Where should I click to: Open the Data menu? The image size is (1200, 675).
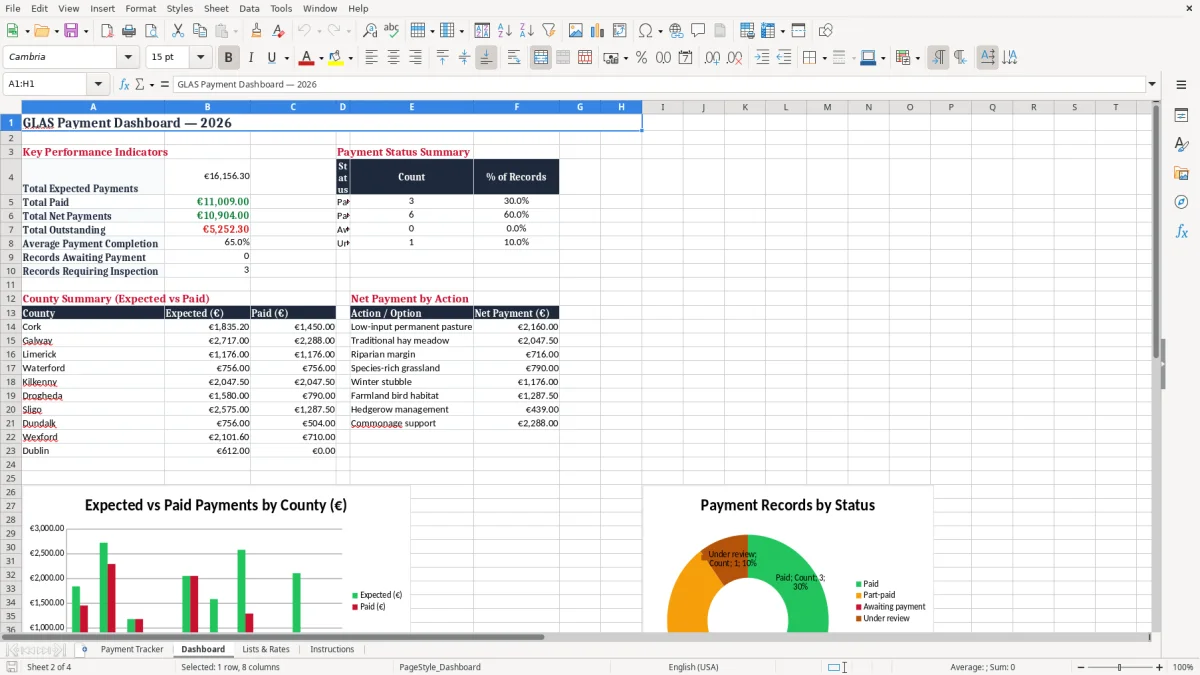tap(249, 8)
